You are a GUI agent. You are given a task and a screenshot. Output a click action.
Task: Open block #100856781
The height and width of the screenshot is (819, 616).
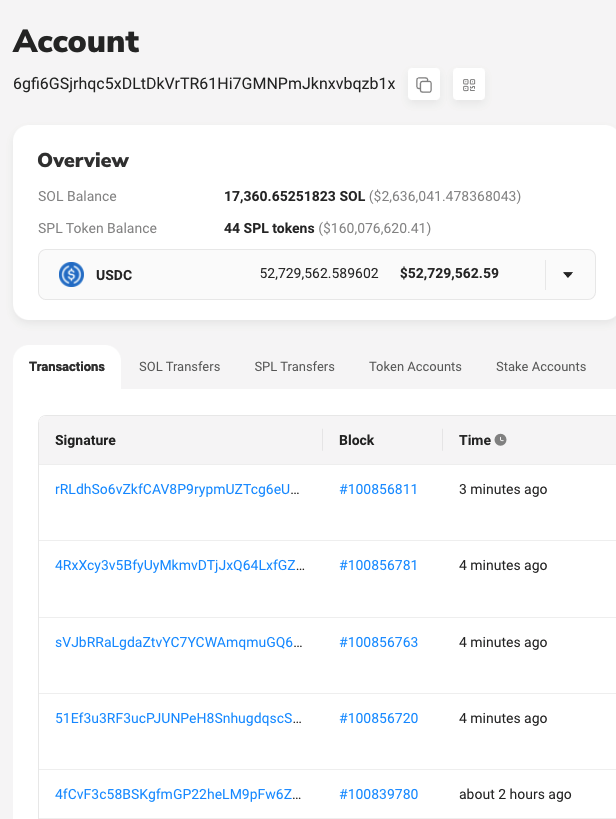click(x=378, y=565)
